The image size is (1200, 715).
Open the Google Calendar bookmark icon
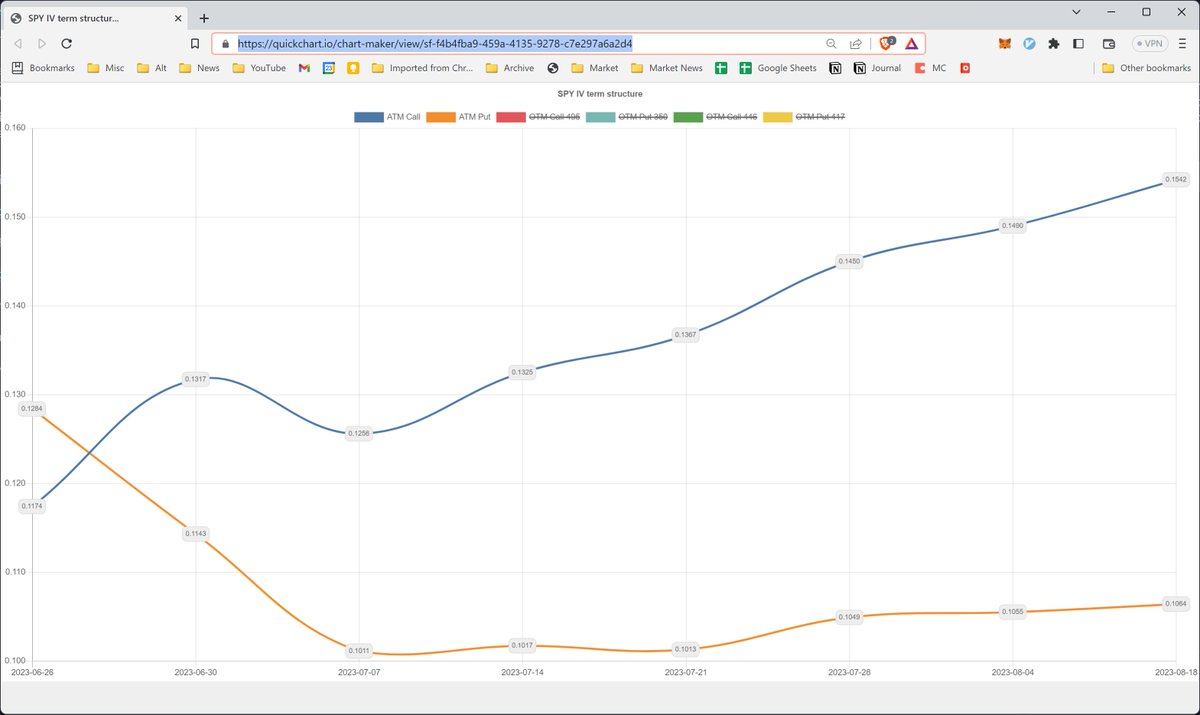[328, 68]
